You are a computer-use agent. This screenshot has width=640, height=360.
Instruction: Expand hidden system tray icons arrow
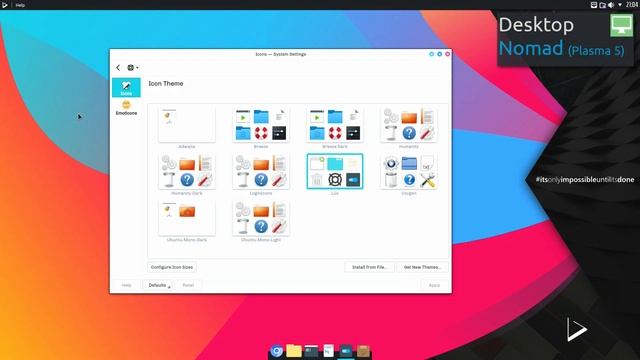pos(620,5)
